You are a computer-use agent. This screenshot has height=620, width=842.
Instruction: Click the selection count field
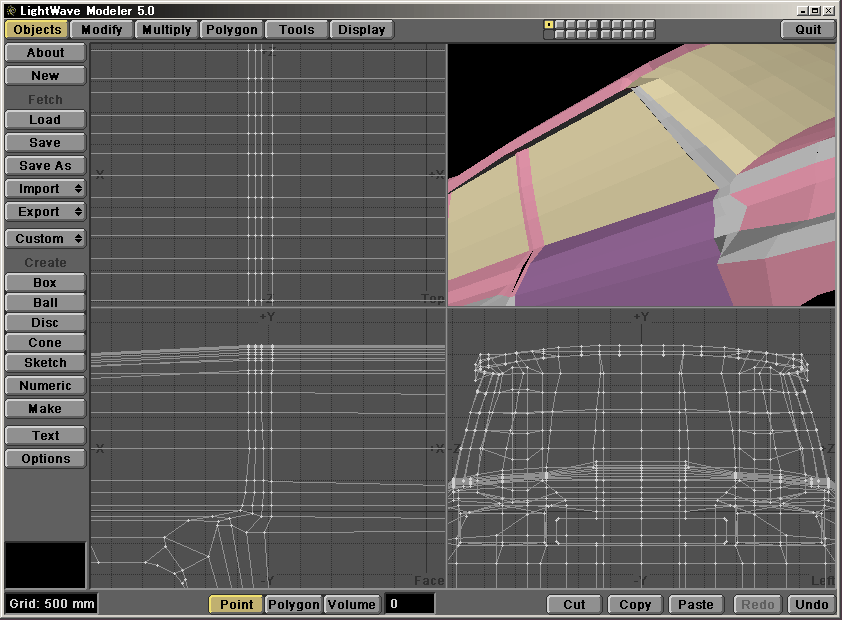click(410, 604)
